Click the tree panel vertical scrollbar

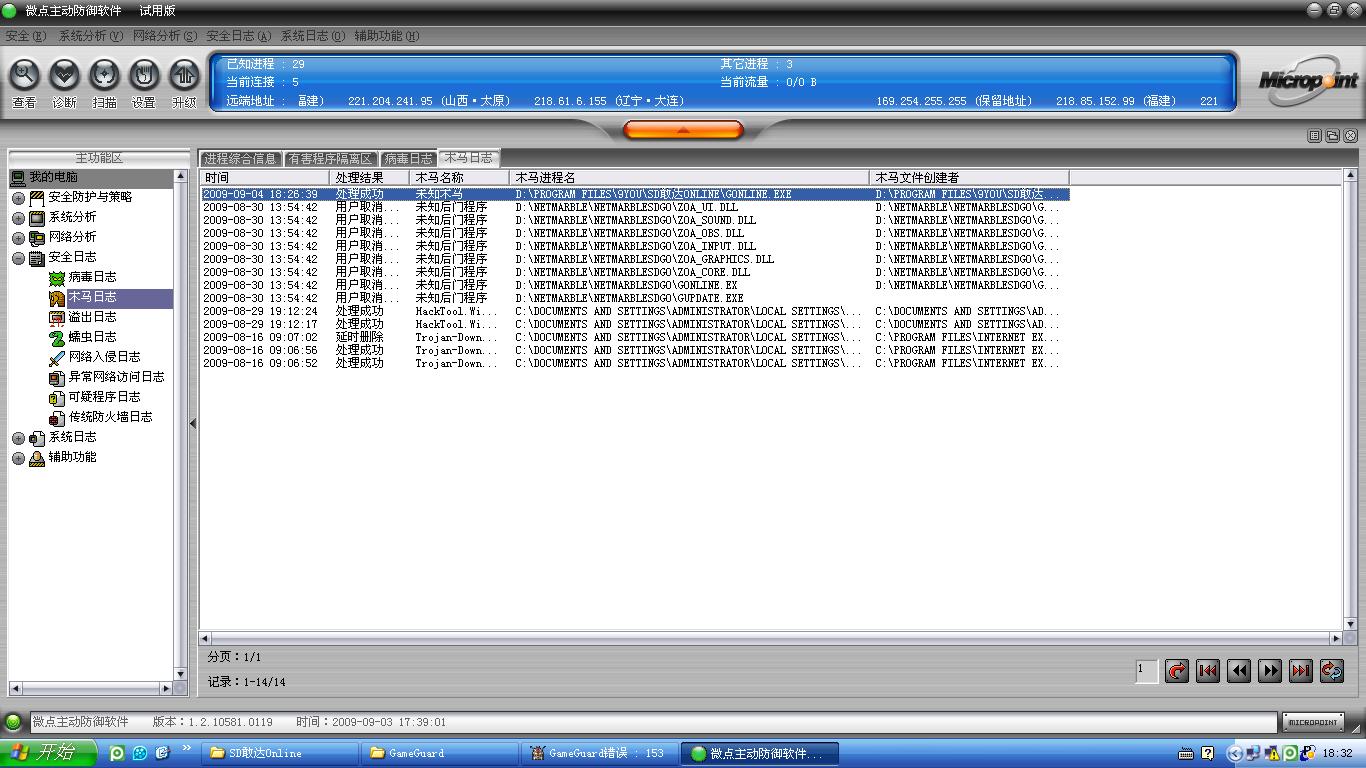pos(181,426)
